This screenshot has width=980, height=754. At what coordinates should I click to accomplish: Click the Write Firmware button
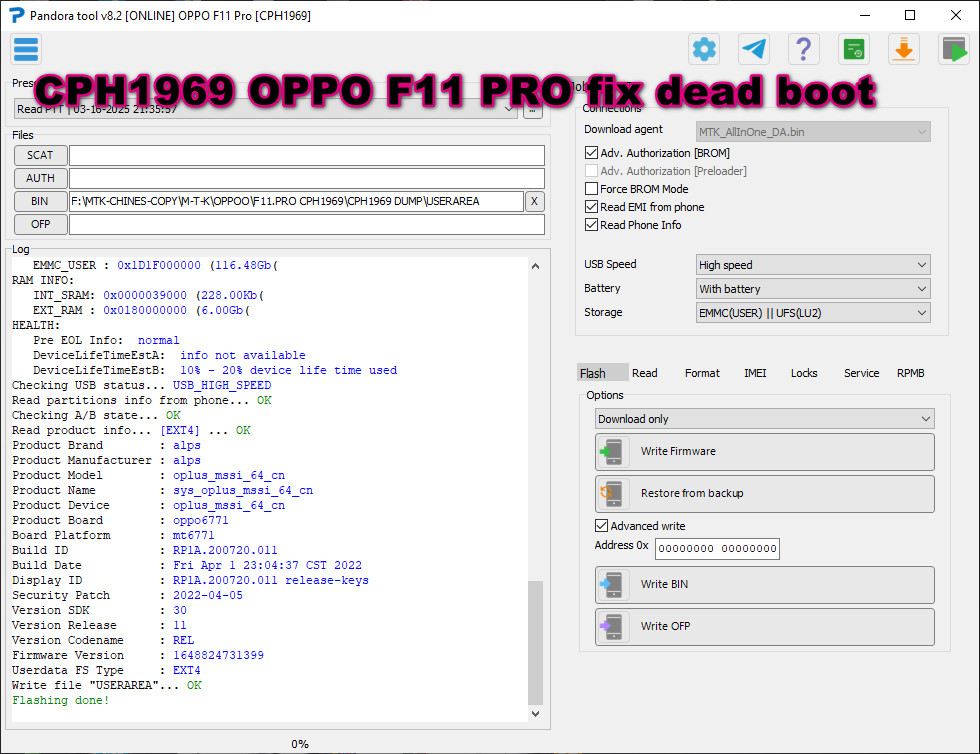click(x=764, y=452)
